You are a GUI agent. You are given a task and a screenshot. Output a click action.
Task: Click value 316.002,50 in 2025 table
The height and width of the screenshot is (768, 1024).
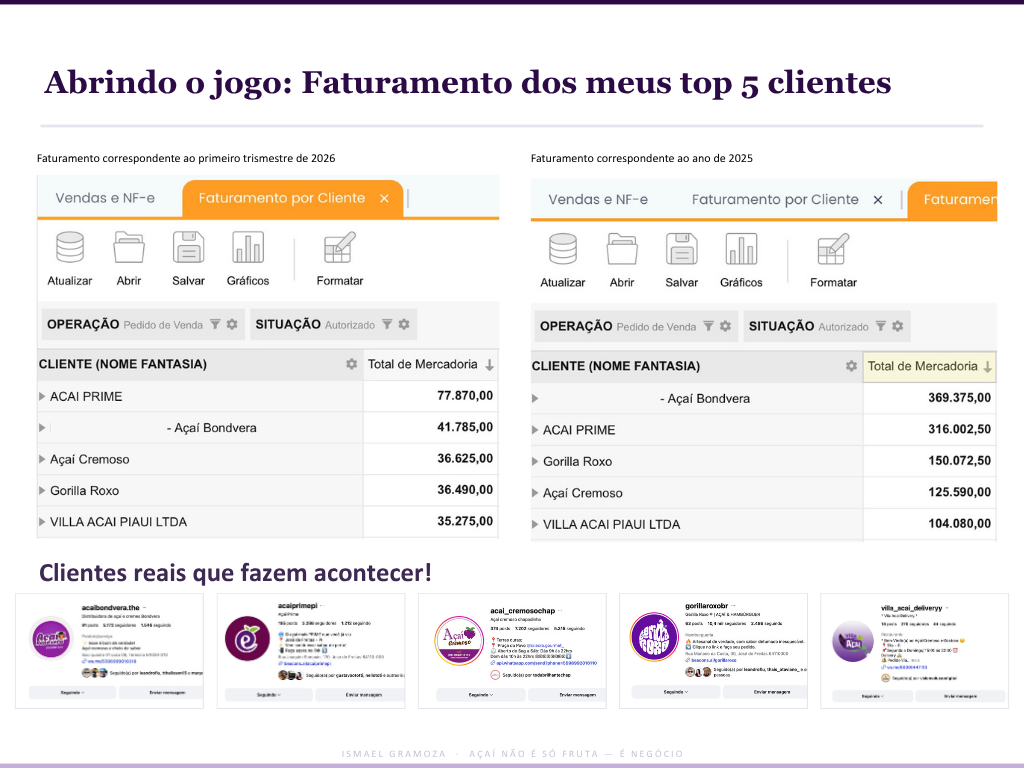pos(959,429)
